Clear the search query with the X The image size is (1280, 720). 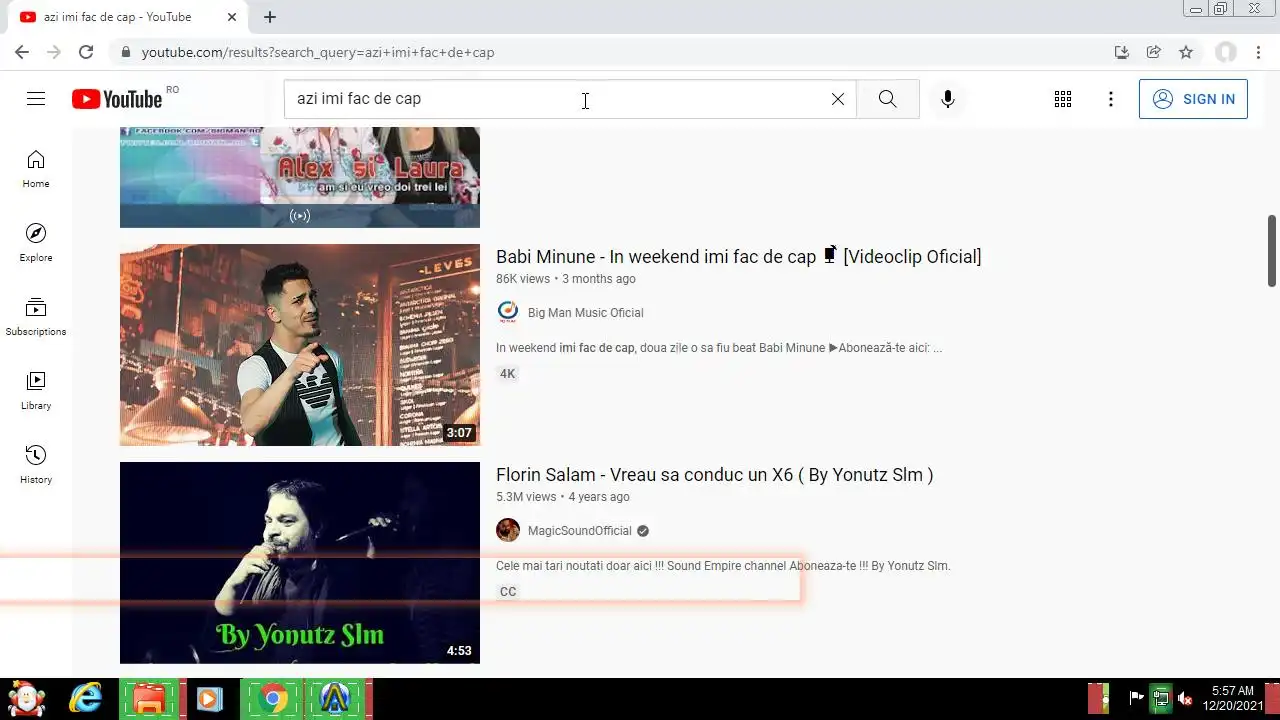point(838,99)
